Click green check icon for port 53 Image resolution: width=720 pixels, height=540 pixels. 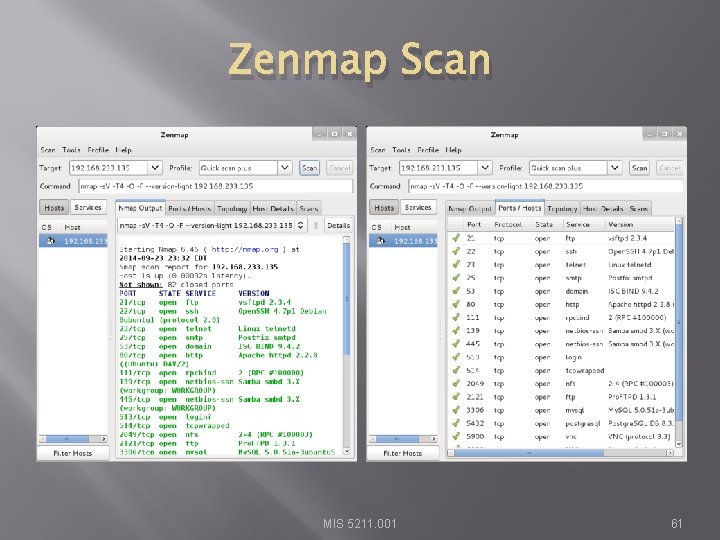[456, 291]
